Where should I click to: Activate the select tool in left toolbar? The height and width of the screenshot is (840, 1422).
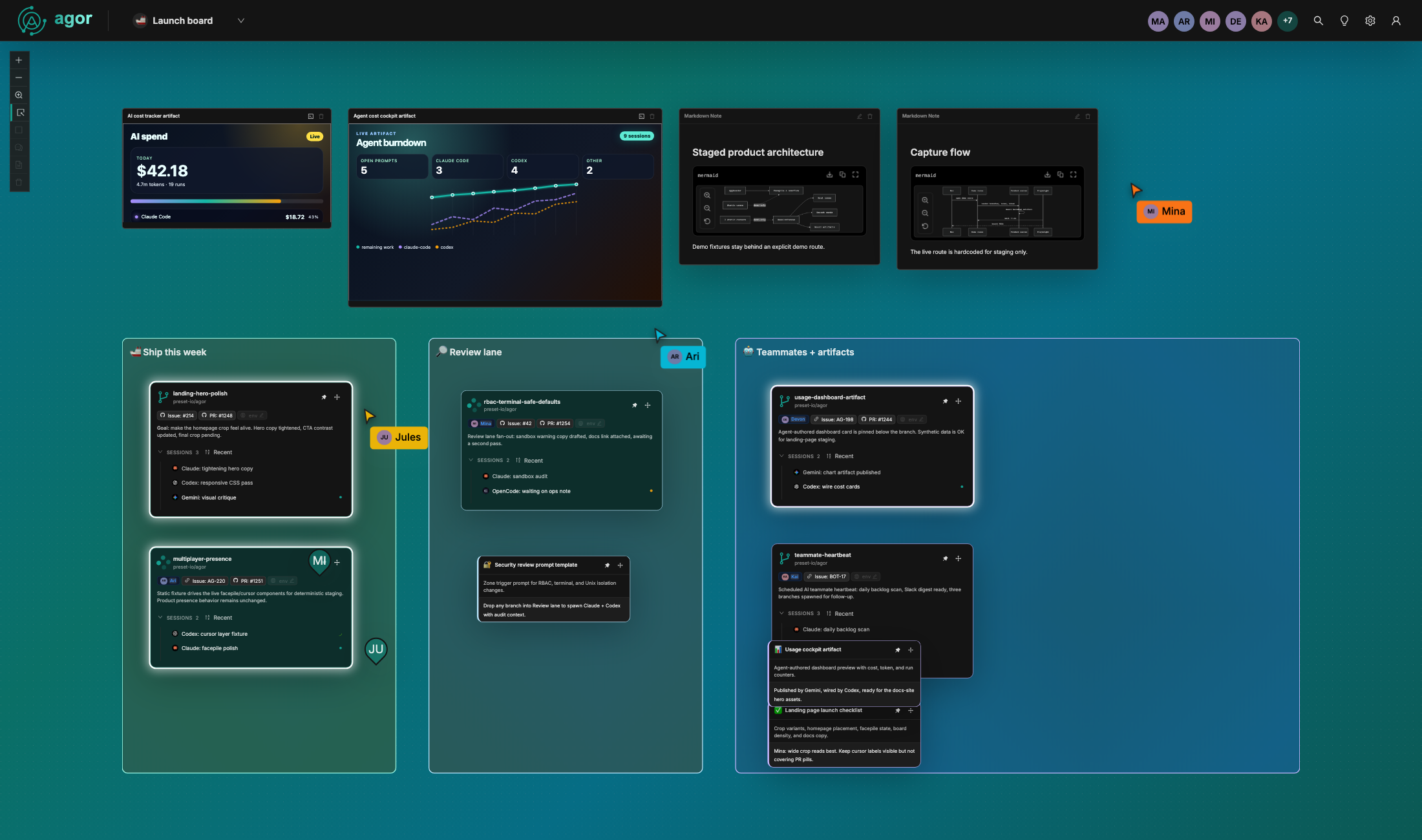20,112
